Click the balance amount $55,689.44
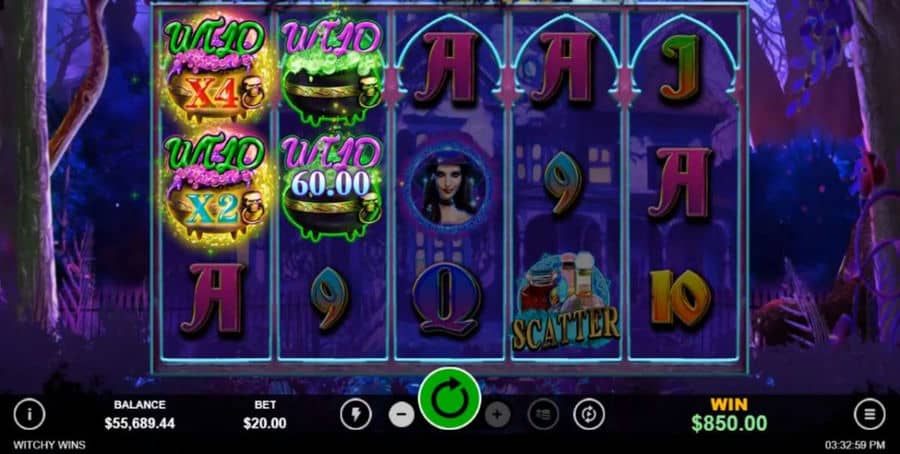The width and height of the screenshot is (900, 454). point(139,424)
